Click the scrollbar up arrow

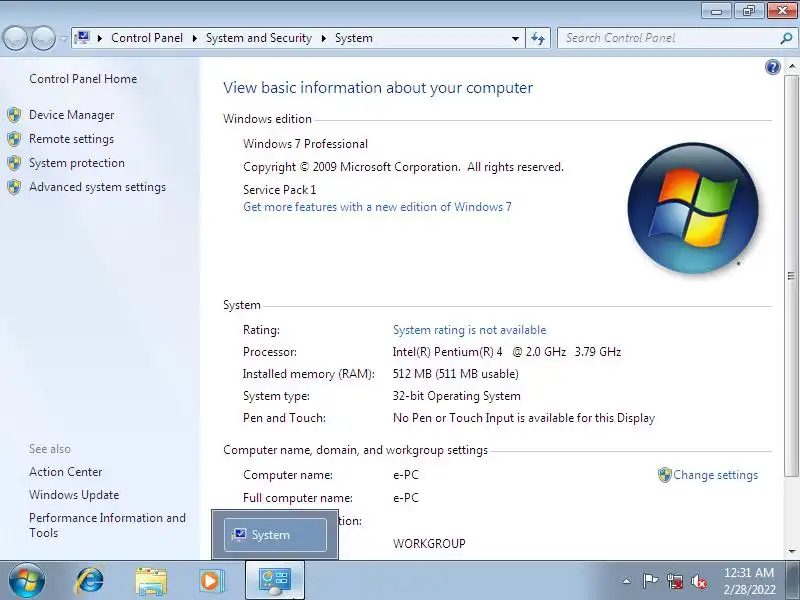coord(792,66)
